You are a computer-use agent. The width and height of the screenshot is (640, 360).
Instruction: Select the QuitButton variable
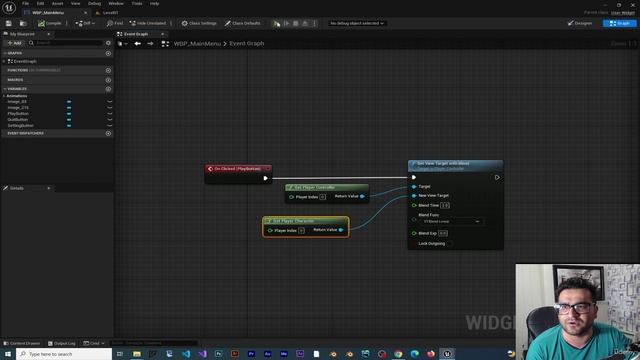(18, 120)
